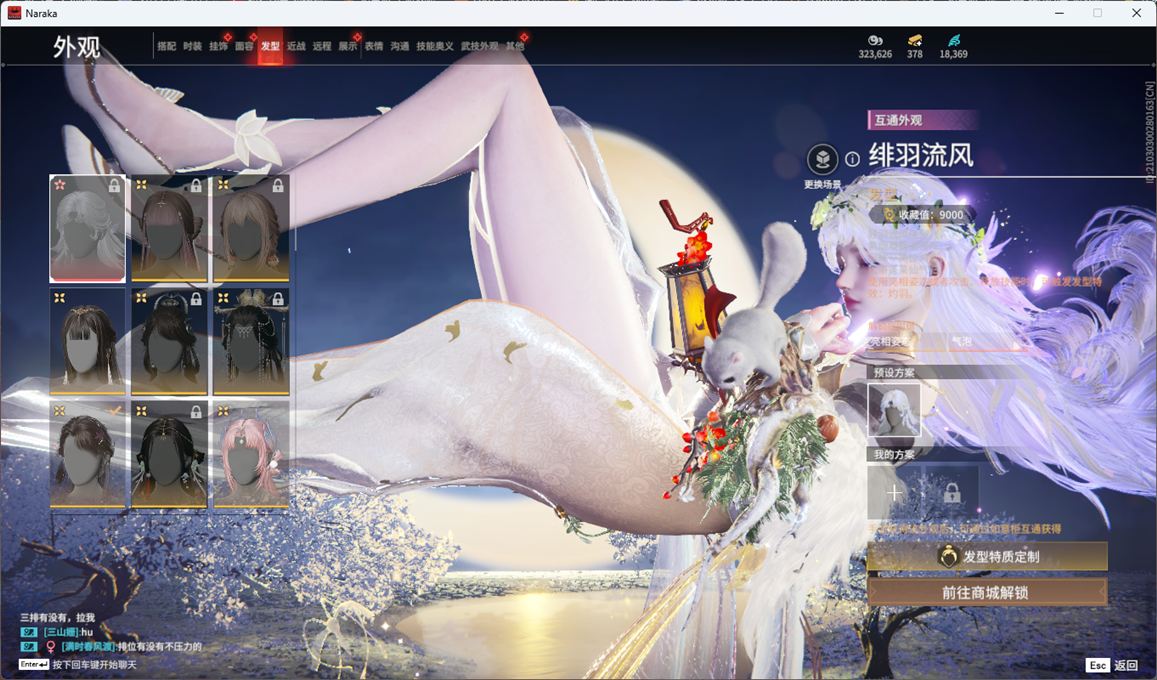Select the white-haired hairstyle thumbnail
Viewport: 1157px width, 680px height.
[87, 229]
